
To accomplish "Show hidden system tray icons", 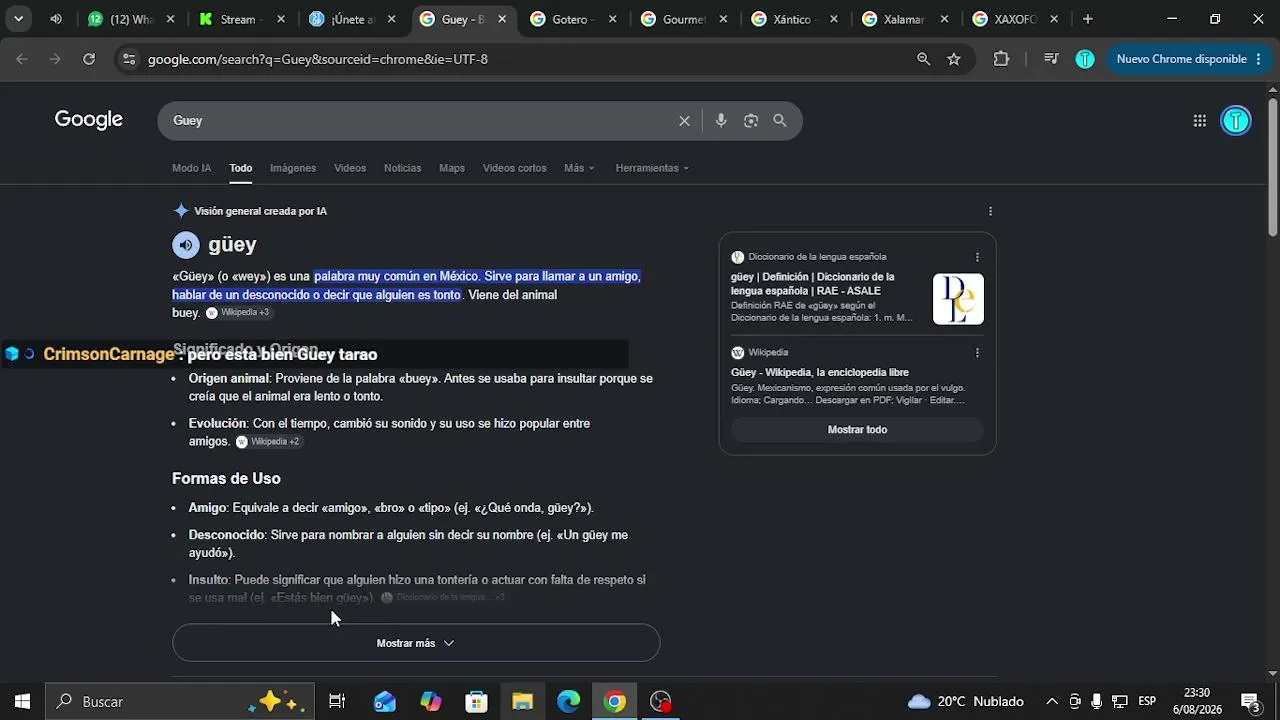I will (x=1052, y=702).
